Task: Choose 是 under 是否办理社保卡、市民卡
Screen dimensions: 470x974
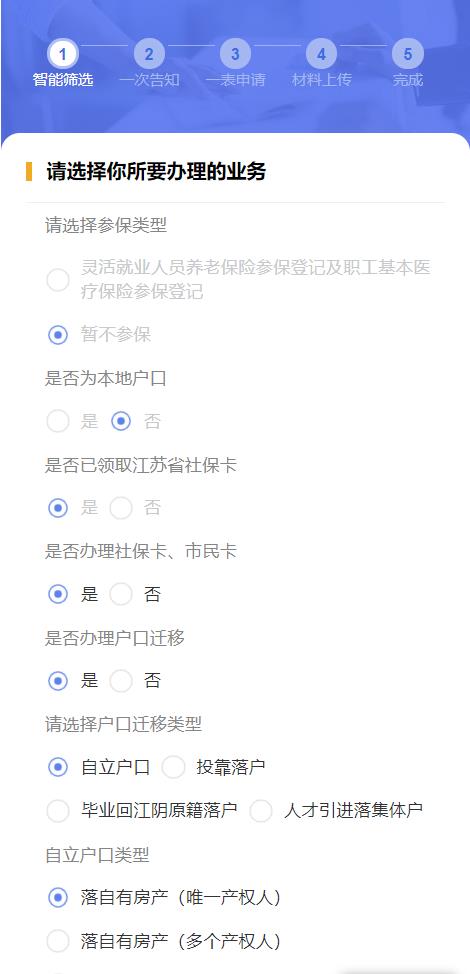Action: (58, 594)
